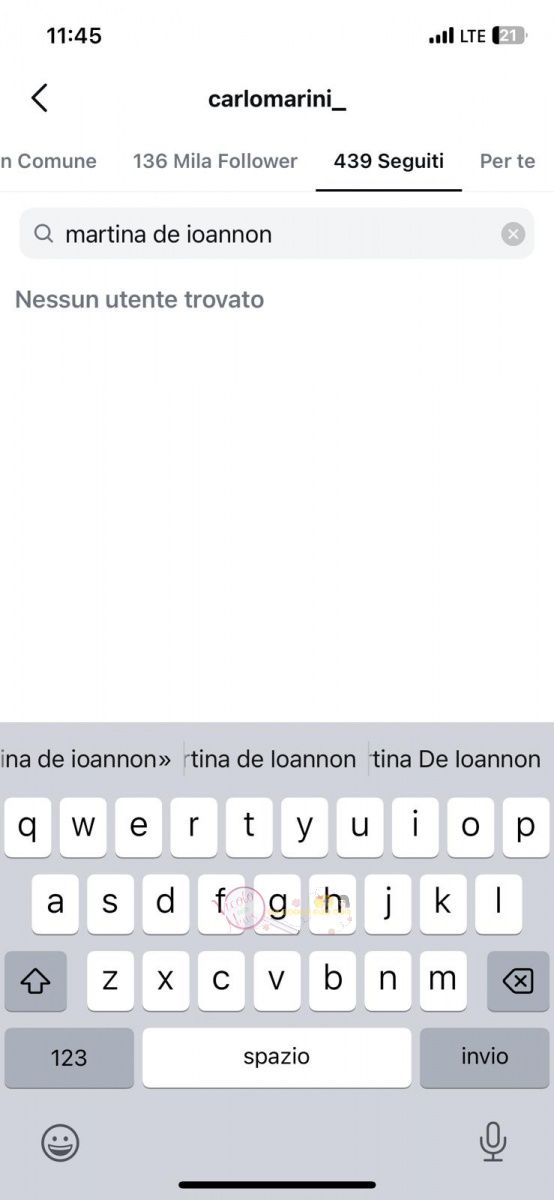Choose middle suggestion "tina de Ioannon"
The height and width of the screenshot is (1200, 554).
tap(272, 760)
